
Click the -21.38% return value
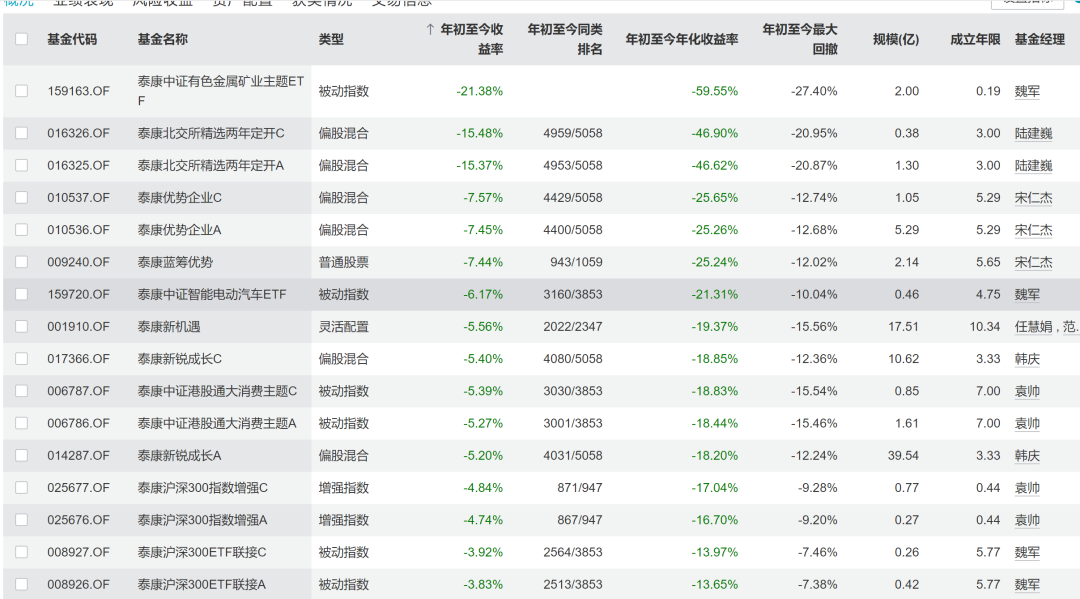(x=479, y=91)
